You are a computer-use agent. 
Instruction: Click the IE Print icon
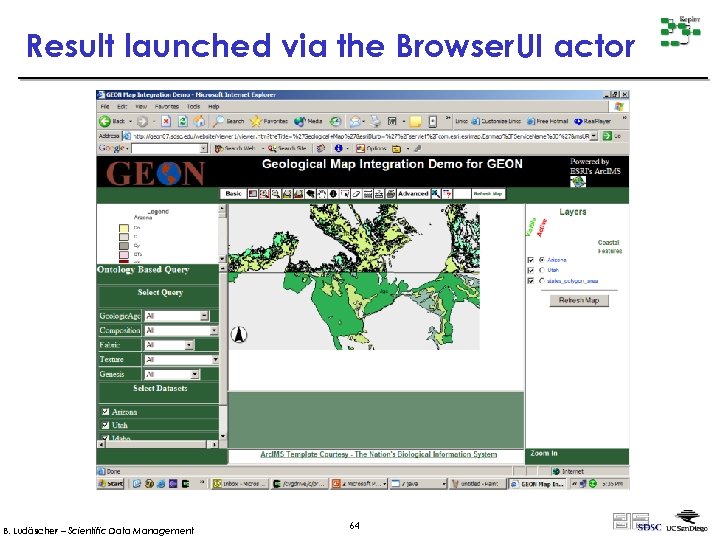point(376,121)
